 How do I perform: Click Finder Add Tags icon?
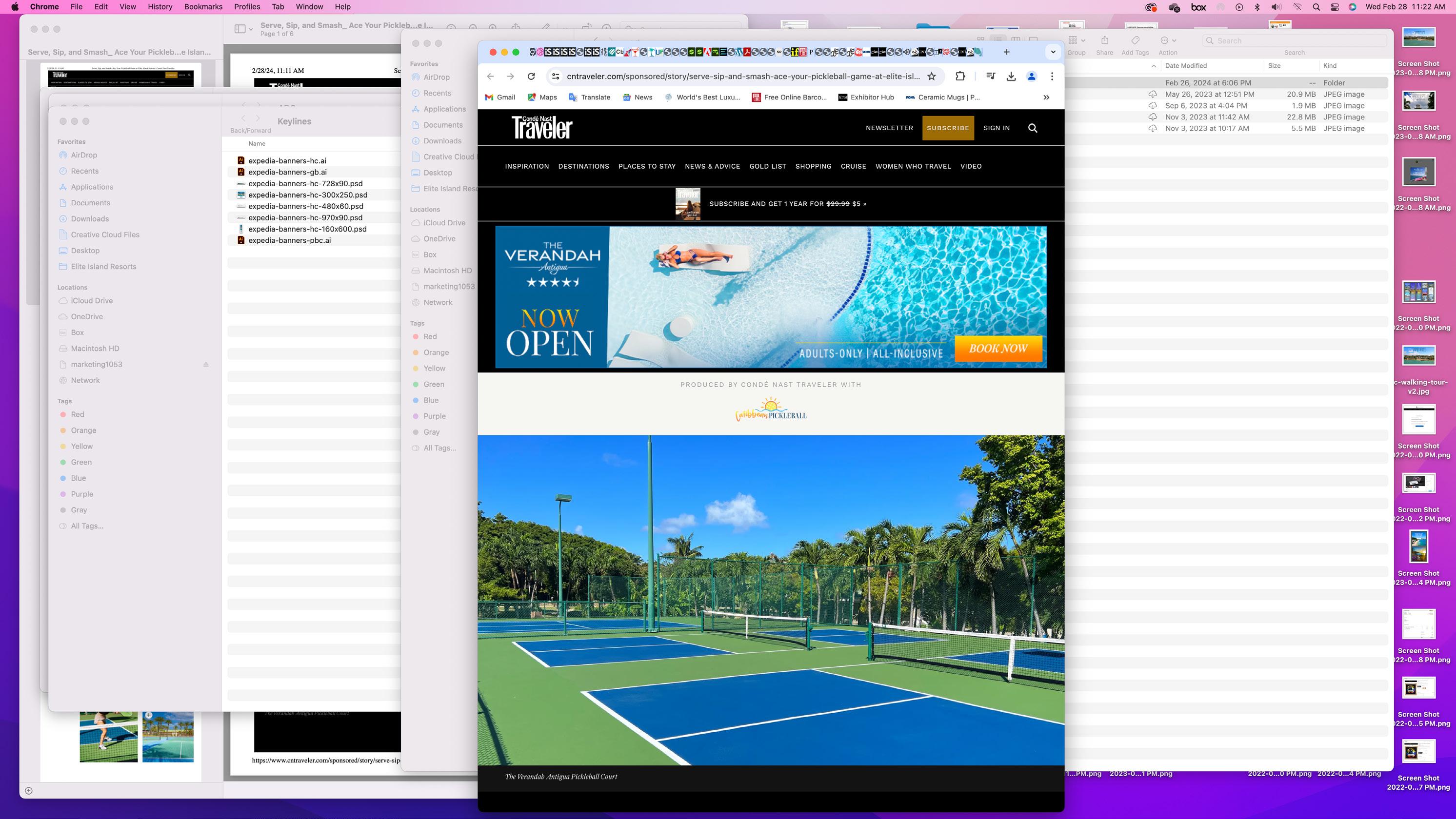pos(1135,40)
